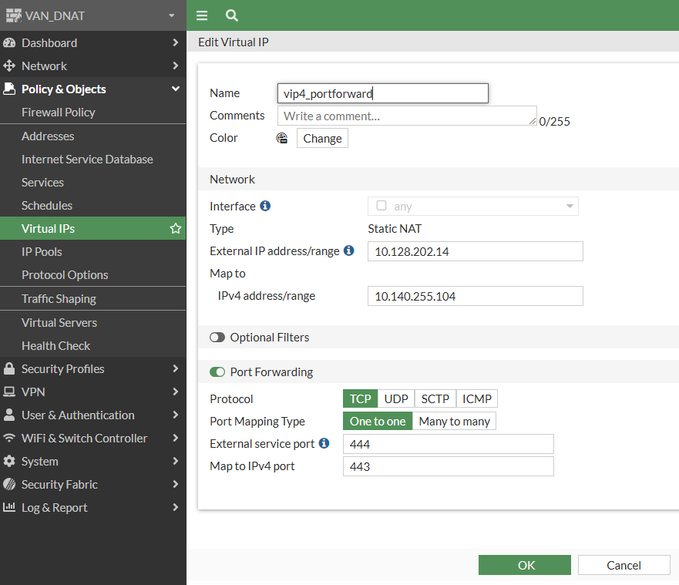Click the VPN laptop icon

(9, 392)
